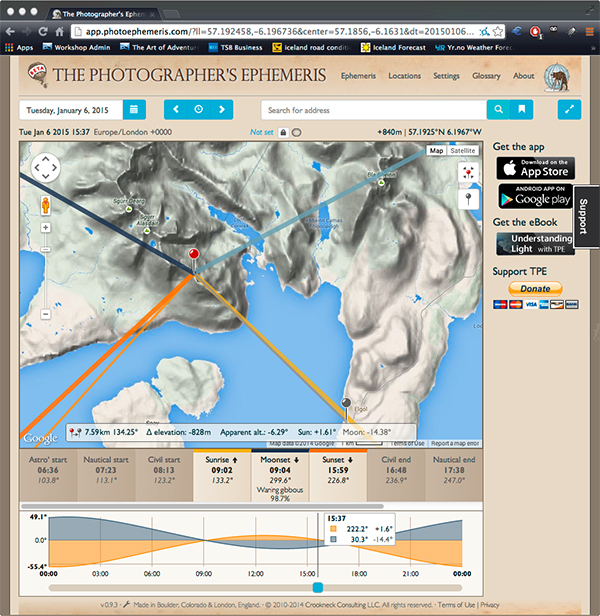
Task: Click the Moonset 09:04 event cell
Action: tap(280, 475)
